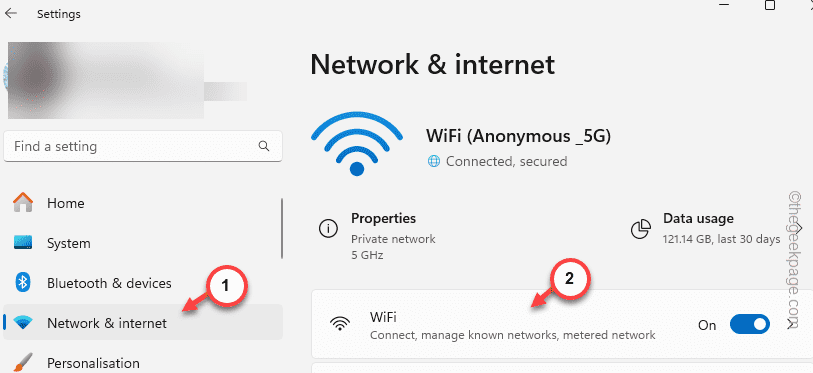Screen dimensions: 813x373
Task: Click the Data usage pie chart icon
Action: (x=641, y=229)
